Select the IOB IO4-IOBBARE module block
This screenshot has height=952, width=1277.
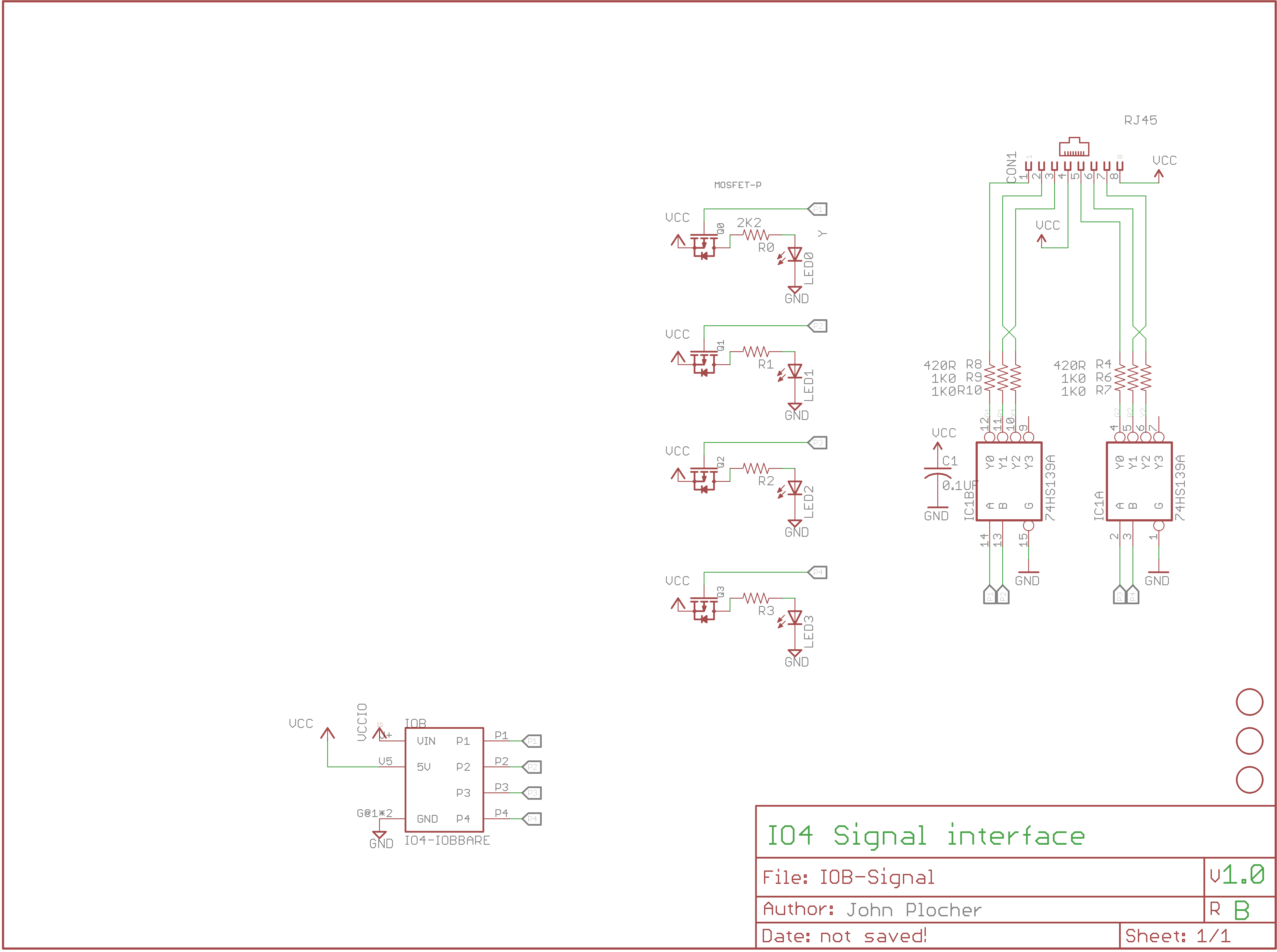point(444,780)
